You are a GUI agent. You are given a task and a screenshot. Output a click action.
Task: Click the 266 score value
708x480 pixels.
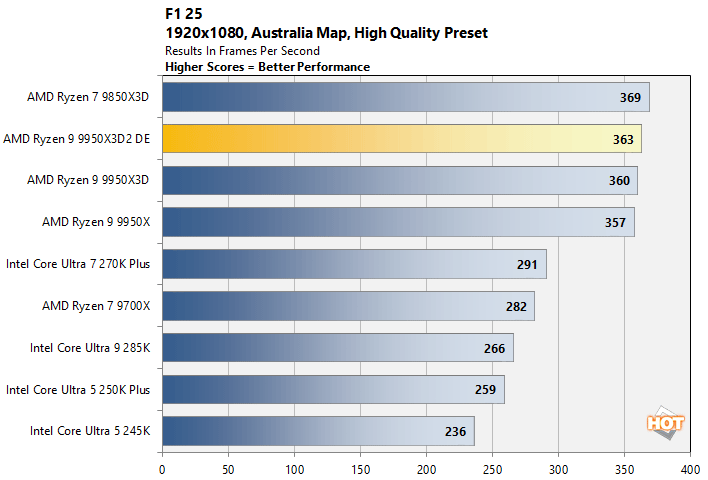[494, 349]
